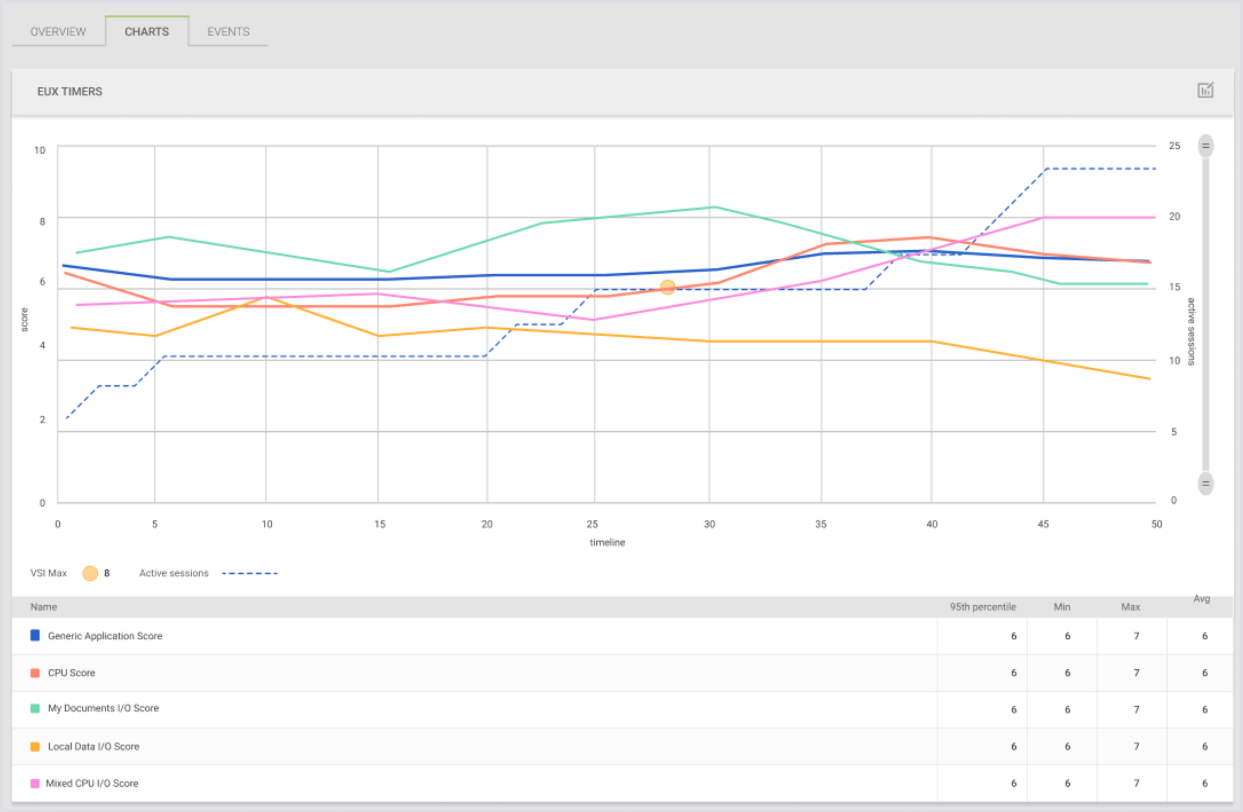Viewport: 1243px width, 812px height.
Task: Switch to the Overview tab
Action: point(58,32)
